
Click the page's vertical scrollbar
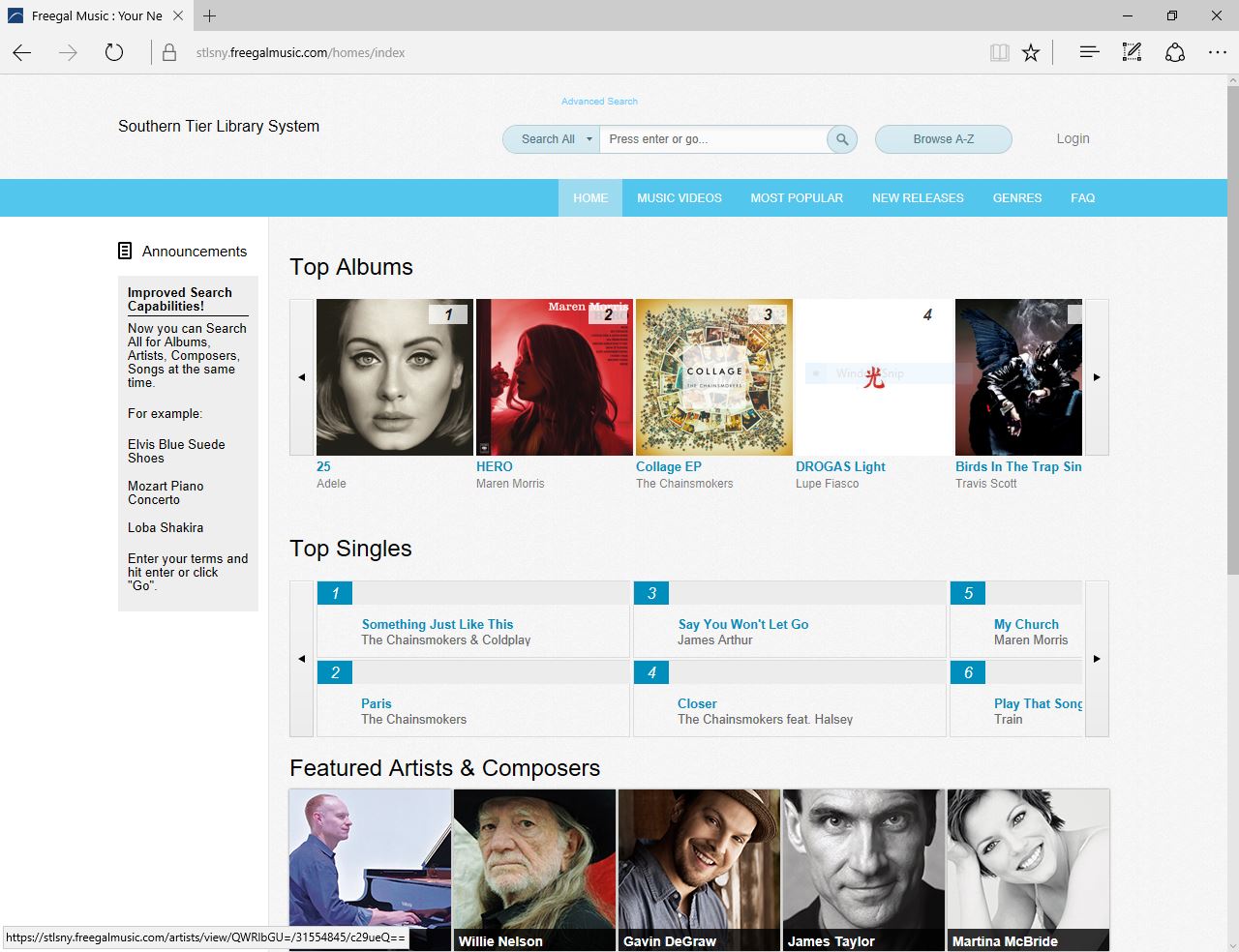[x=1231, y=387]
